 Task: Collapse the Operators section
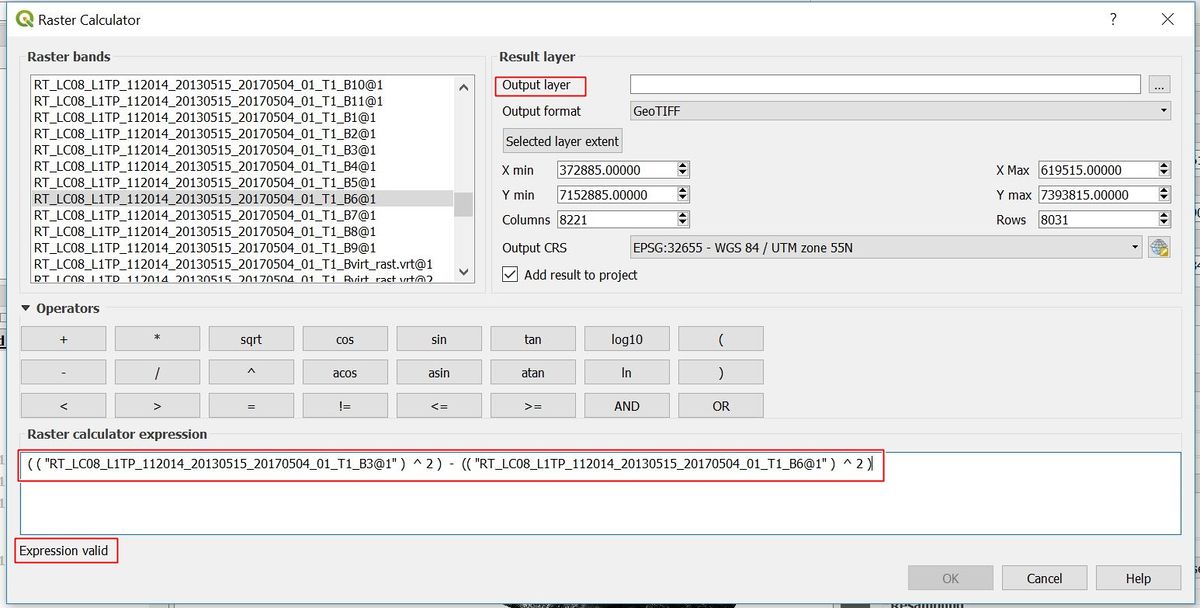coord(26,309)
